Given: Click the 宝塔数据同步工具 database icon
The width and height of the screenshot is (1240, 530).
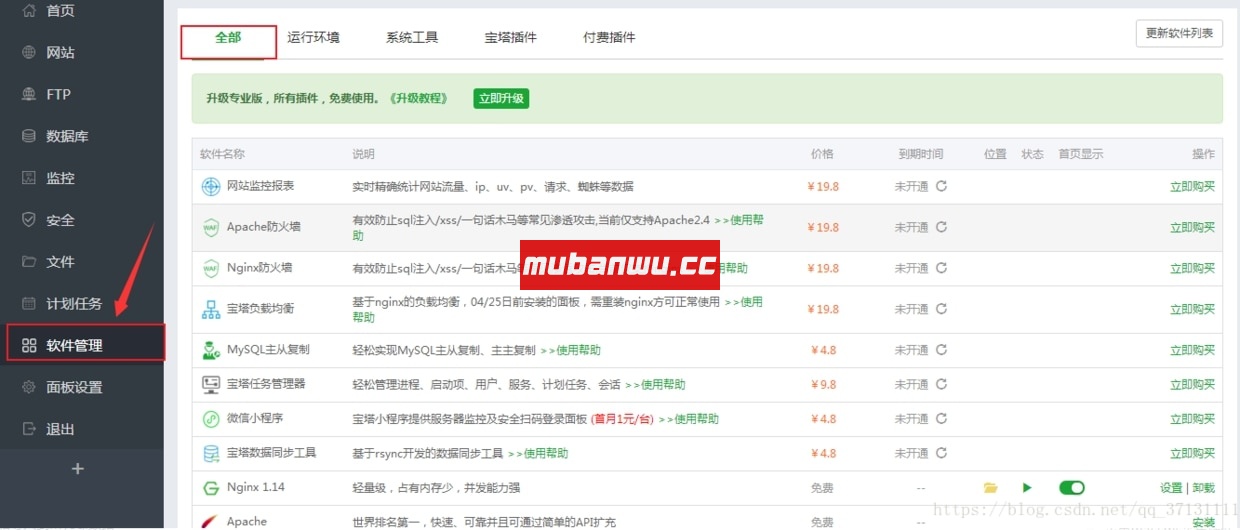Looking at the screenshot, I should pos(211,453).
